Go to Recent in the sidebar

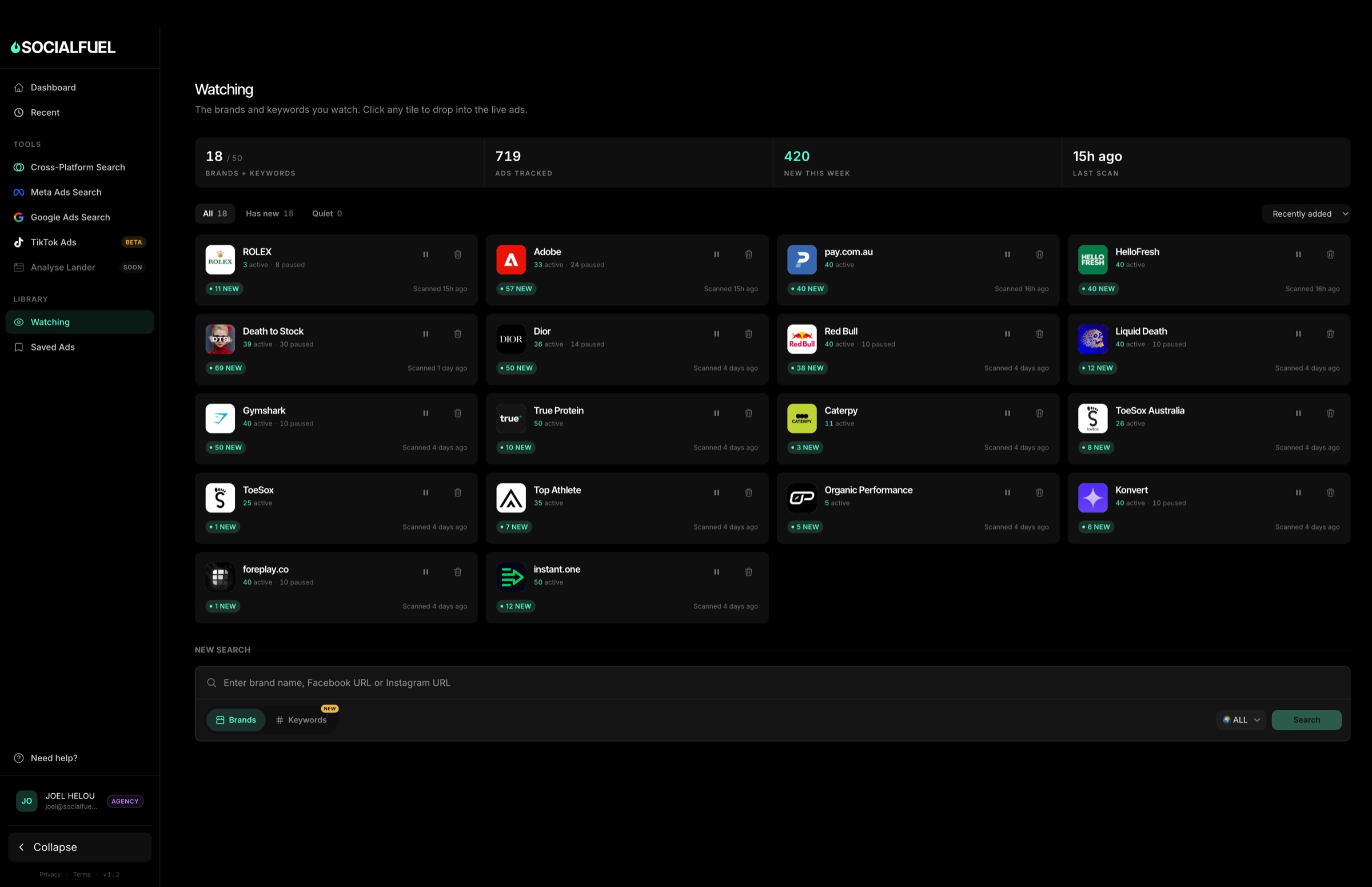[x=79, y=113]
